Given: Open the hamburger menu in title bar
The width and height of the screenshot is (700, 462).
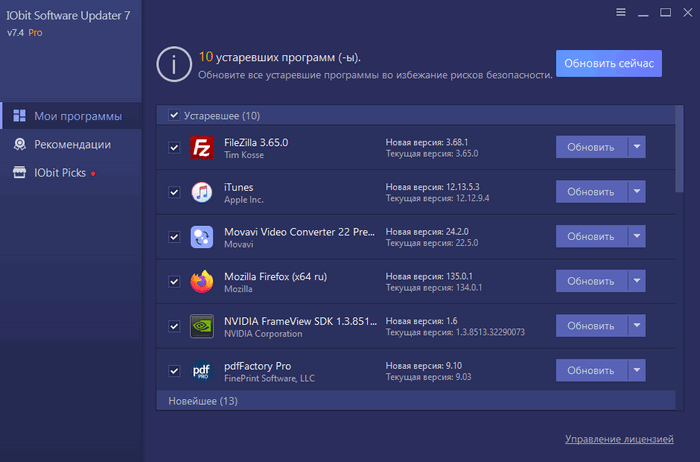Looking at the screenshot, I should pyautogui.click(x=621, y=13).
